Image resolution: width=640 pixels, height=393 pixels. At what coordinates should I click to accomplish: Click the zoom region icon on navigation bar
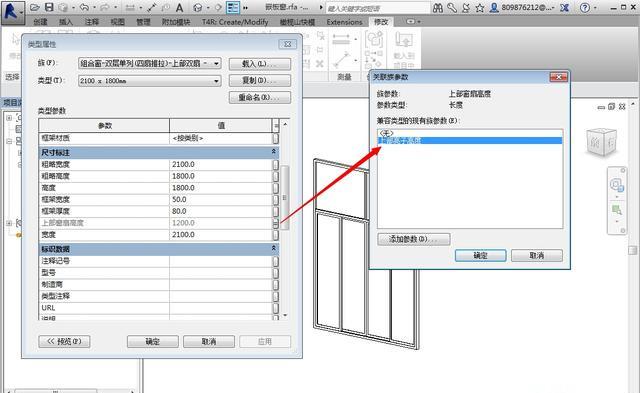(x=616, y=210)
